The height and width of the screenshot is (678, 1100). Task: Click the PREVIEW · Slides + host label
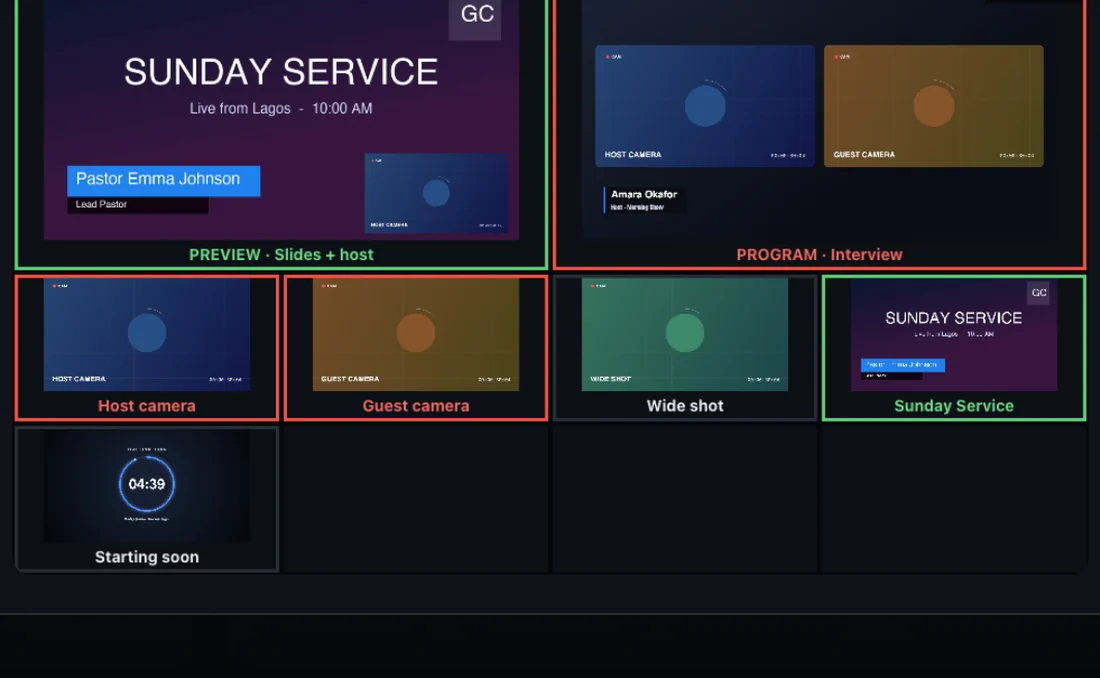click(281, 255)
